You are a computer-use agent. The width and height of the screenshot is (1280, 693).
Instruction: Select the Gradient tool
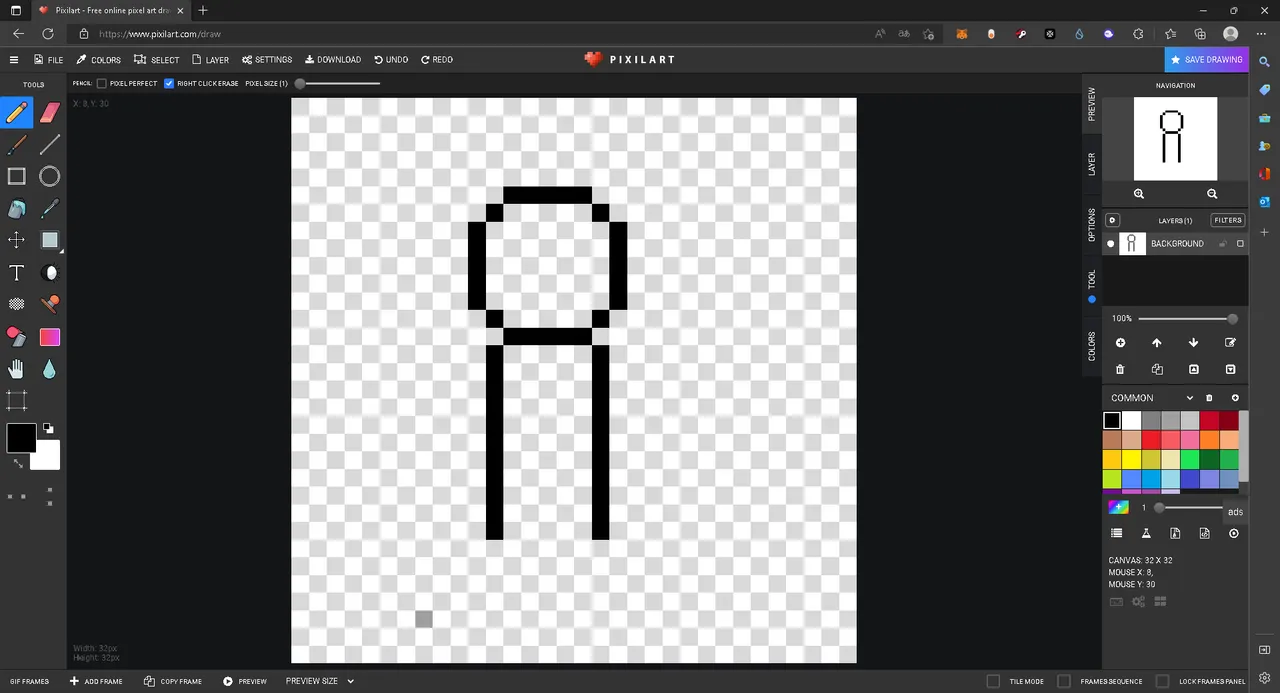pyautogui.click(x=50, y=337)
